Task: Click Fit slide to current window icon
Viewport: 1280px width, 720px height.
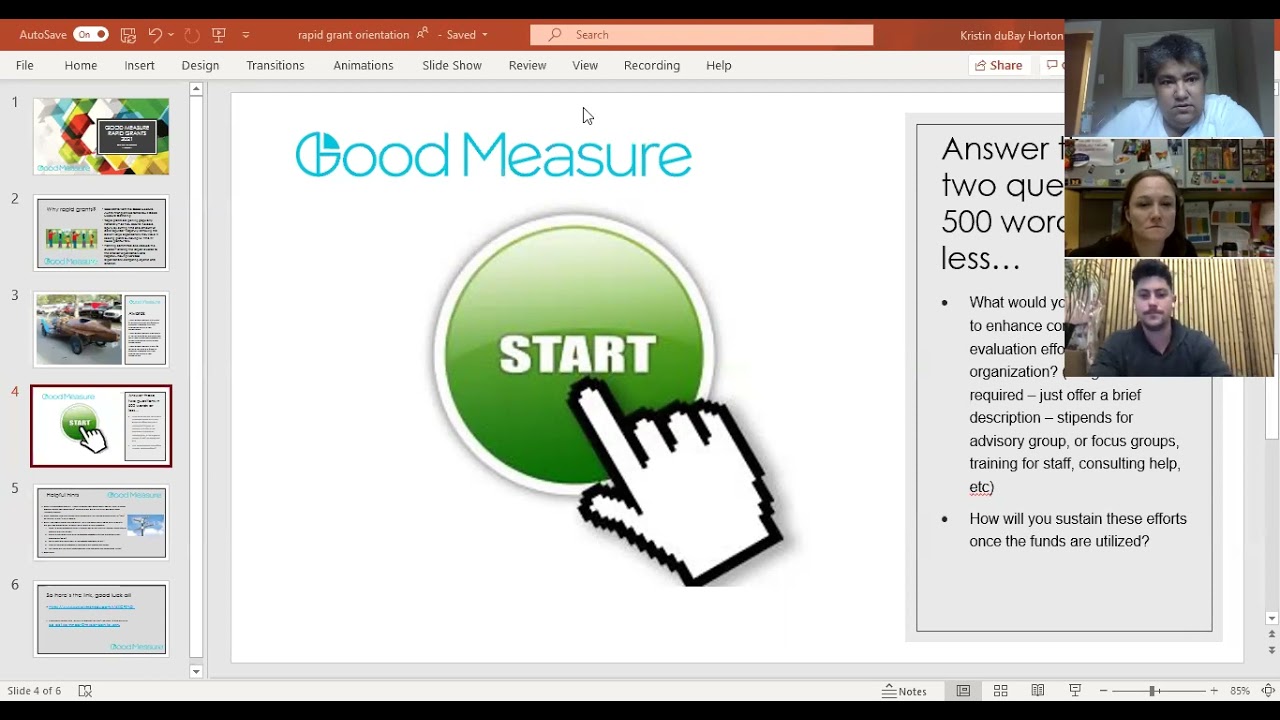Action: 1268,691
